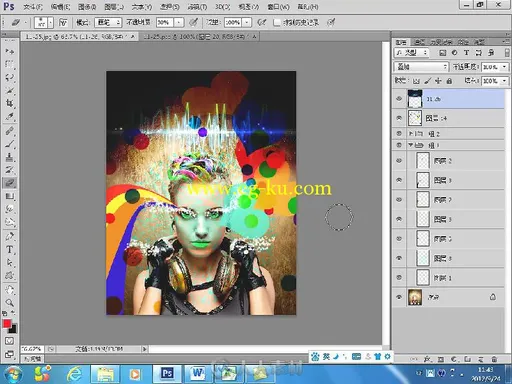Open the 3D(D) menu
Screen dimensions: 512x384
(222, 7)
